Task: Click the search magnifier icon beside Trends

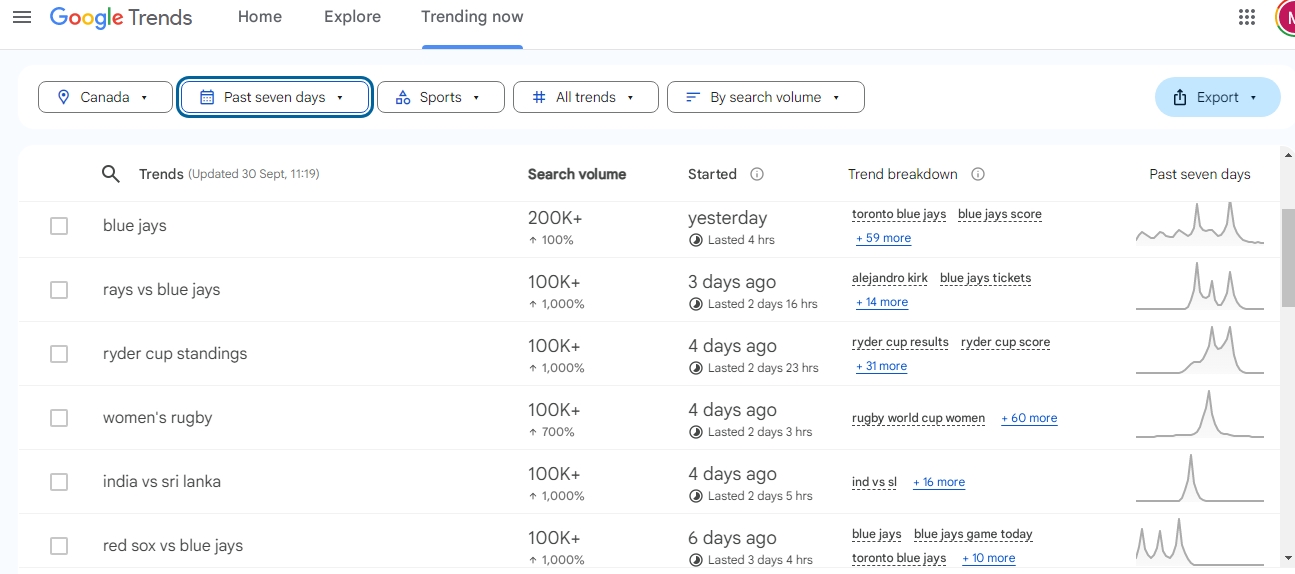Action: 111,174
